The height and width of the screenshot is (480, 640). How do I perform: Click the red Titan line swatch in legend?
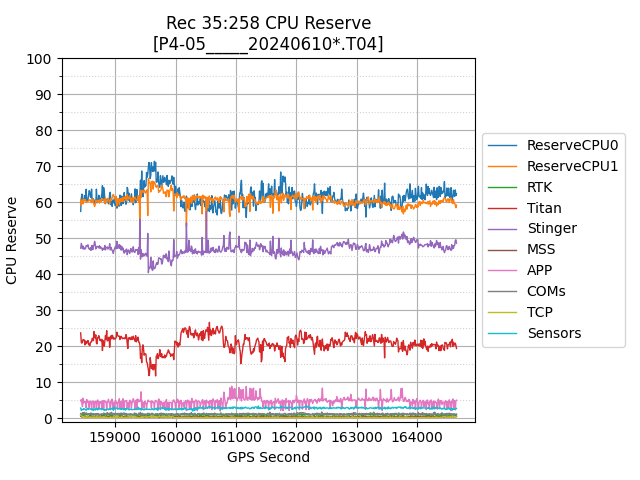coord(503,208)
